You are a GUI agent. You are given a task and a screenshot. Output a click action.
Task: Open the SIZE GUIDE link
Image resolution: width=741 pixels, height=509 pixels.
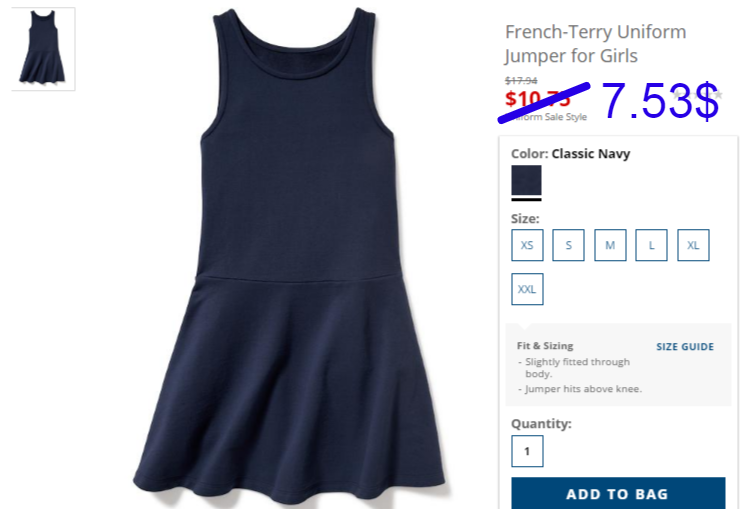[x=685, y=346]
